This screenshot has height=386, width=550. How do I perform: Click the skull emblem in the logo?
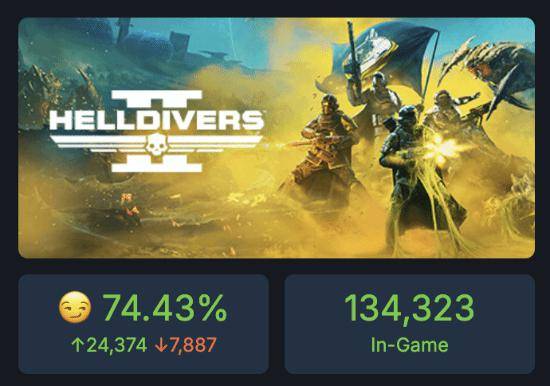(x=156, y=144)
